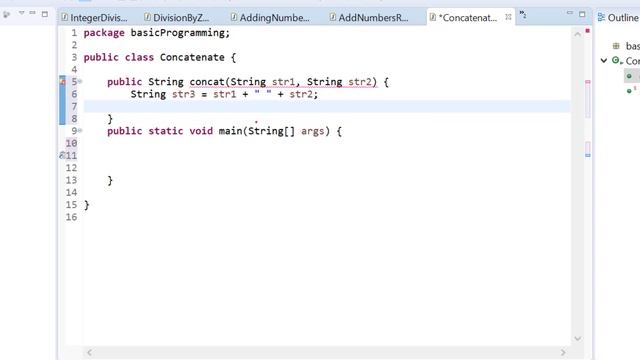This screenshot has width=640, height=360.
Task: Jump to the pink error annotation in overview ruler
Action: pos(588,82)
